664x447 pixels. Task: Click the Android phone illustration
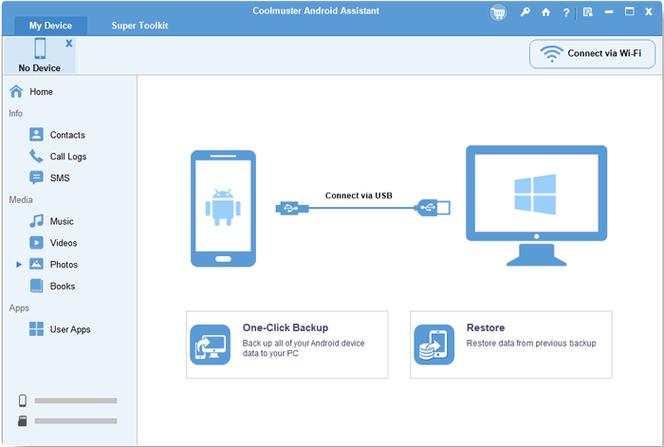click(x=223, y=208)
